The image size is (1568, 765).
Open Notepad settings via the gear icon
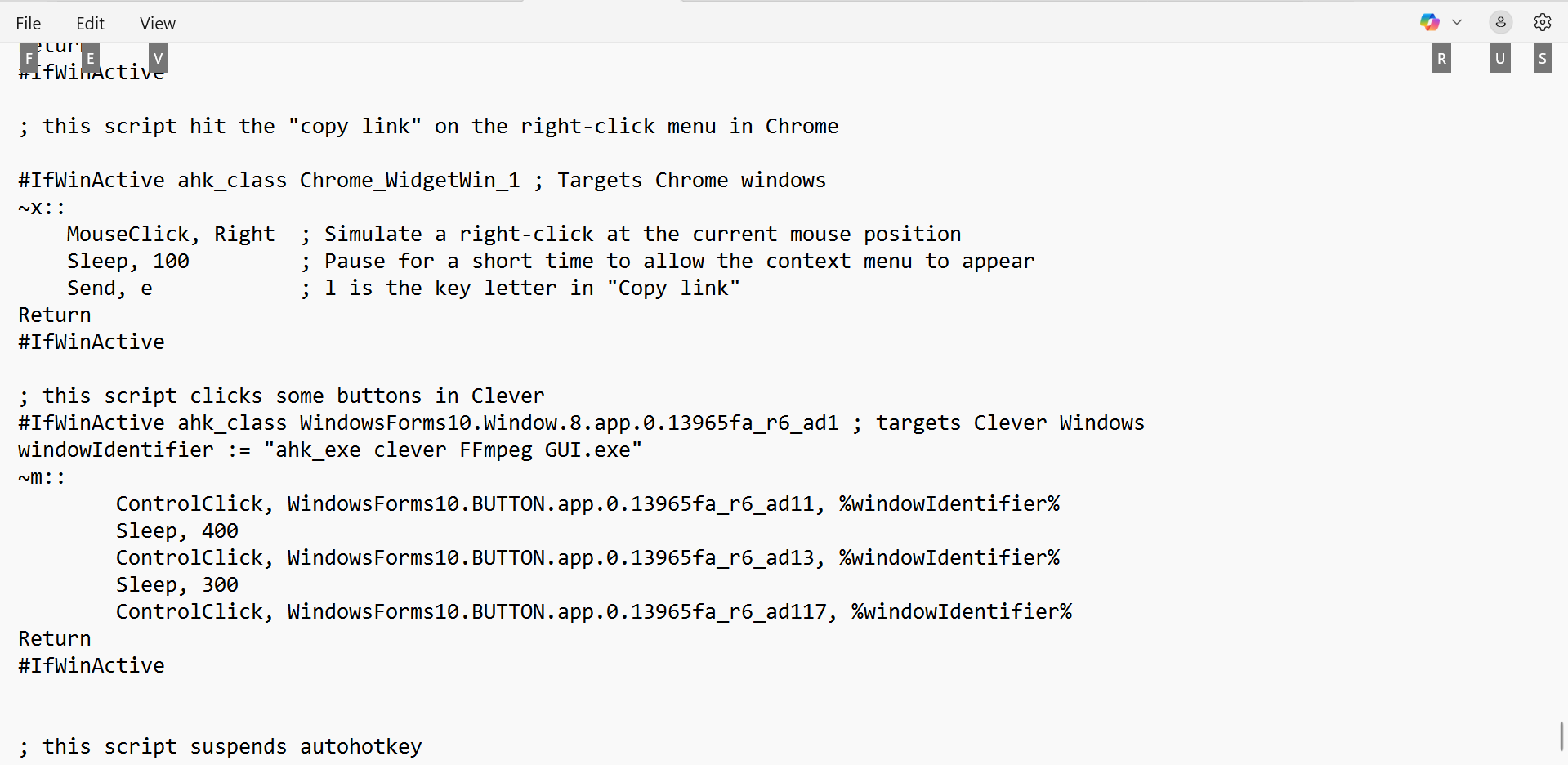click(x=1542, y=22)
